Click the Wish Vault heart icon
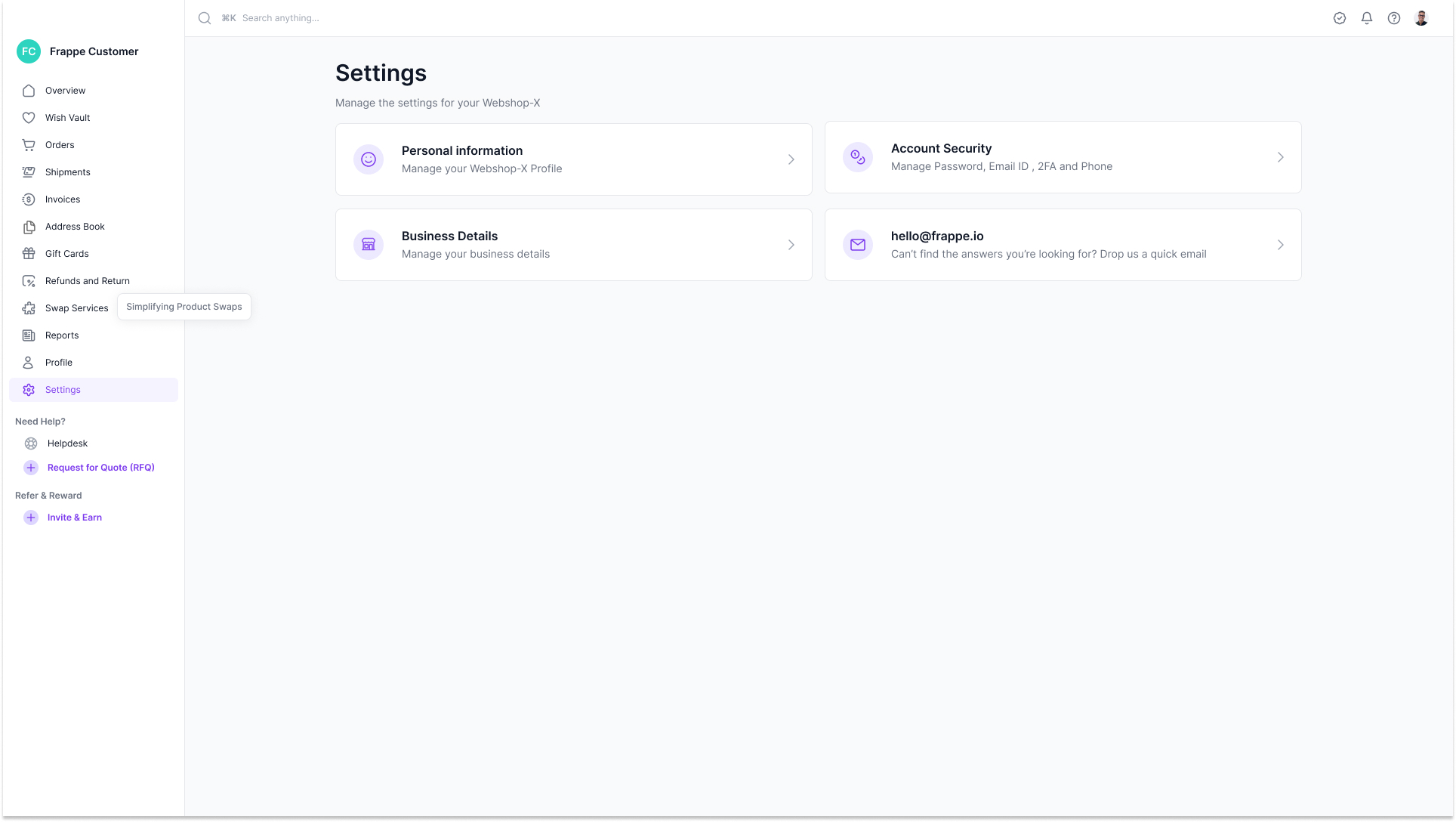Viewport: 1456px width, 822px height. pos(29,118)
